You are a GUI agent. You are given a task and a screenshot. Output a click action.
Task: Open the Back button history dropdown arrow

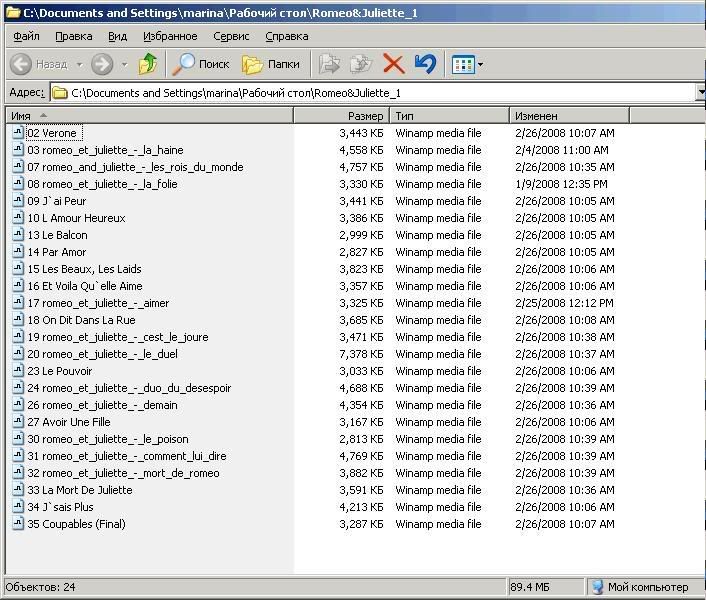(80, 64)
